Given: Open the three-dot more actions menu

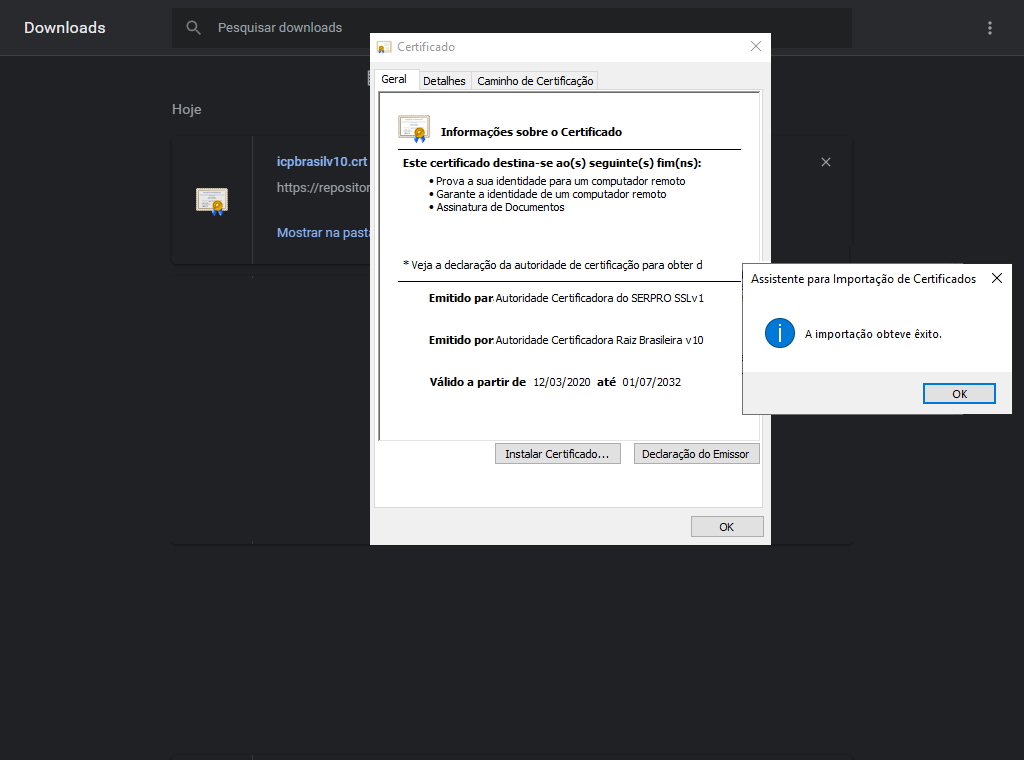Looking at the screenshot, I should coord(990,28).
